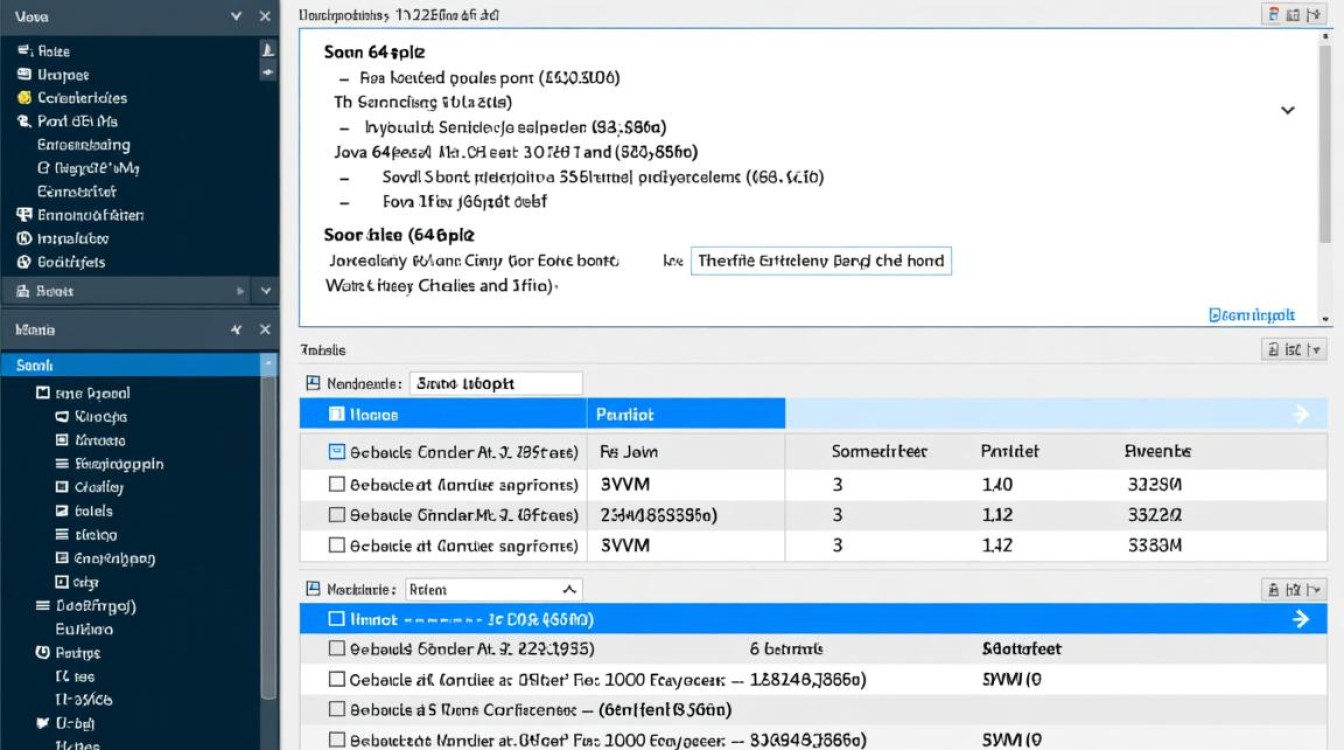1344x750 pixels.
Task: Check the box in the lower blue header row
Action: [337, 619]
